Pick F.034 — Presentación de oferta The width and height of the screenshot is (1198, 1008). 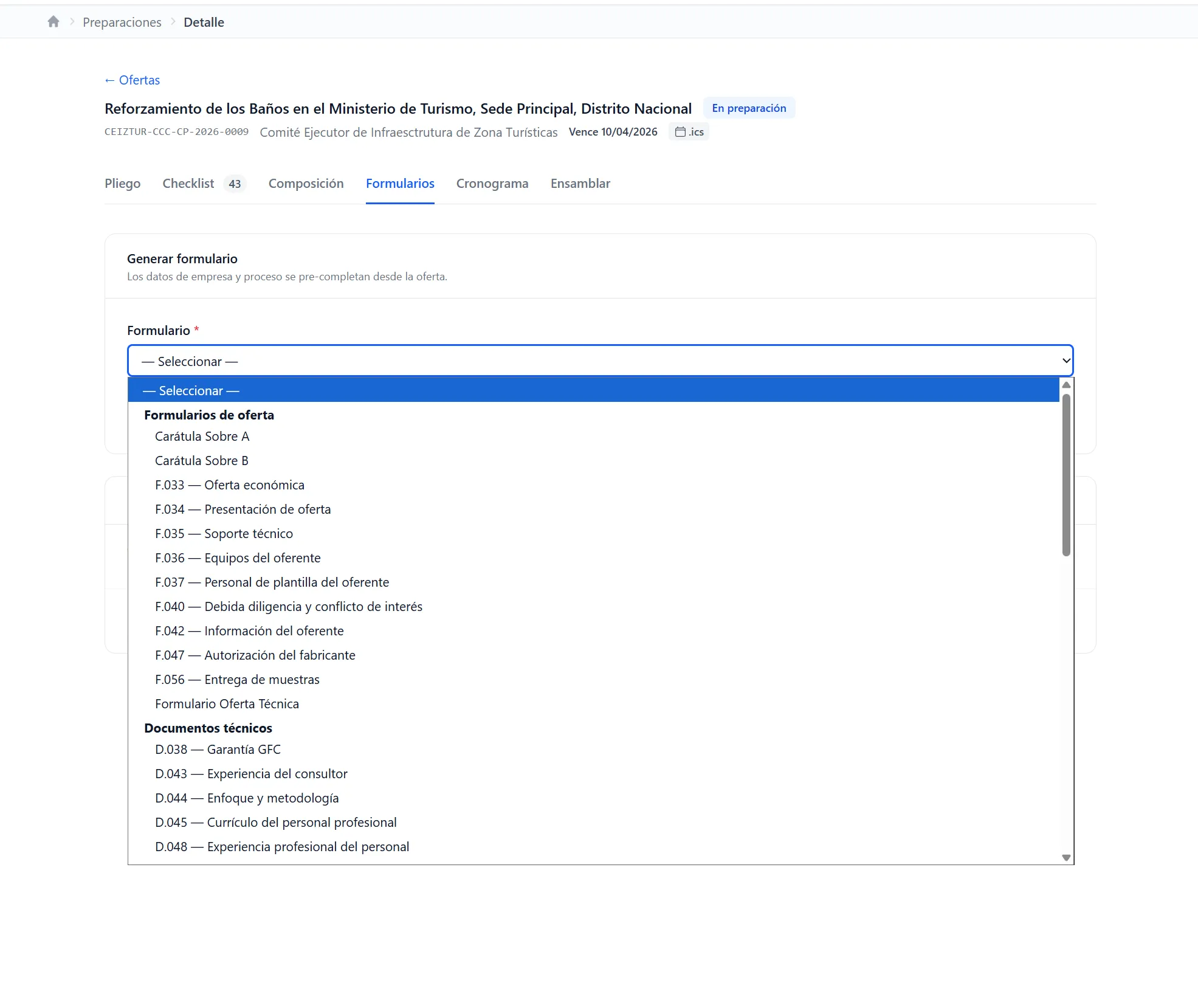tap(593, 509)
